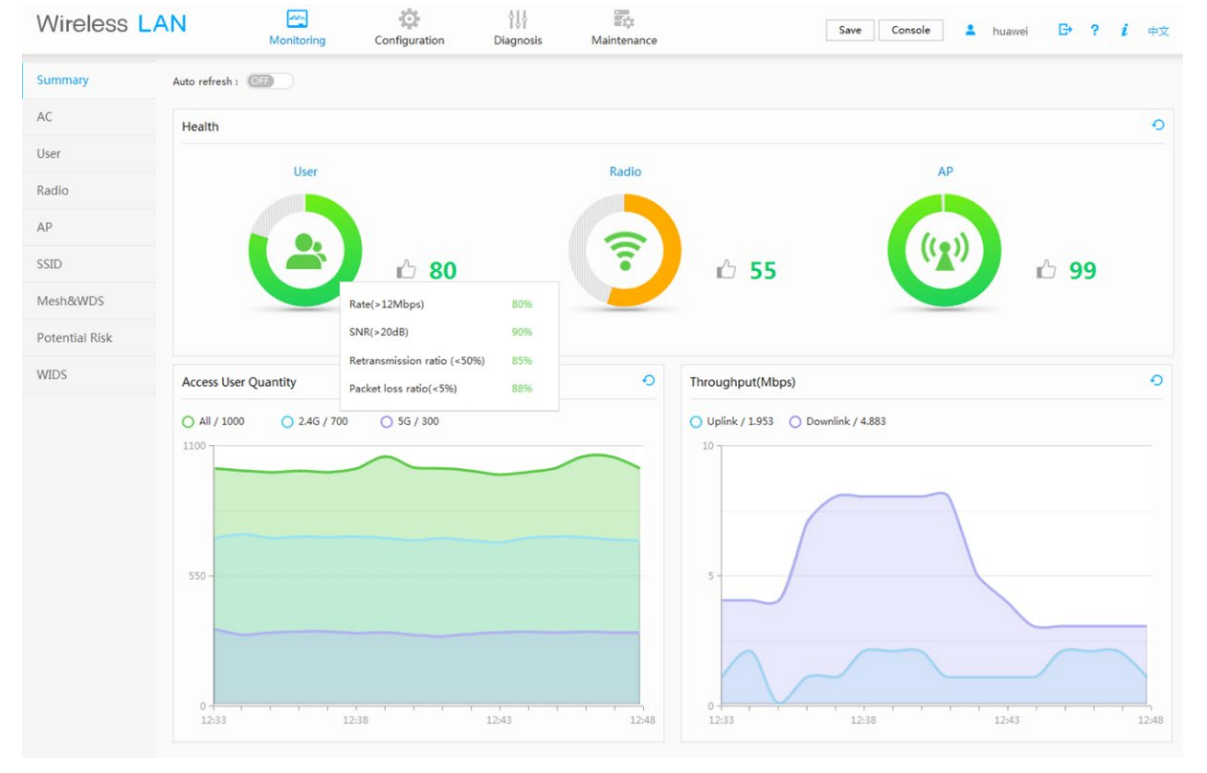1207x773 pixels.
Task: Open the Diagnosis sliders icon
Action: point(518,19)
